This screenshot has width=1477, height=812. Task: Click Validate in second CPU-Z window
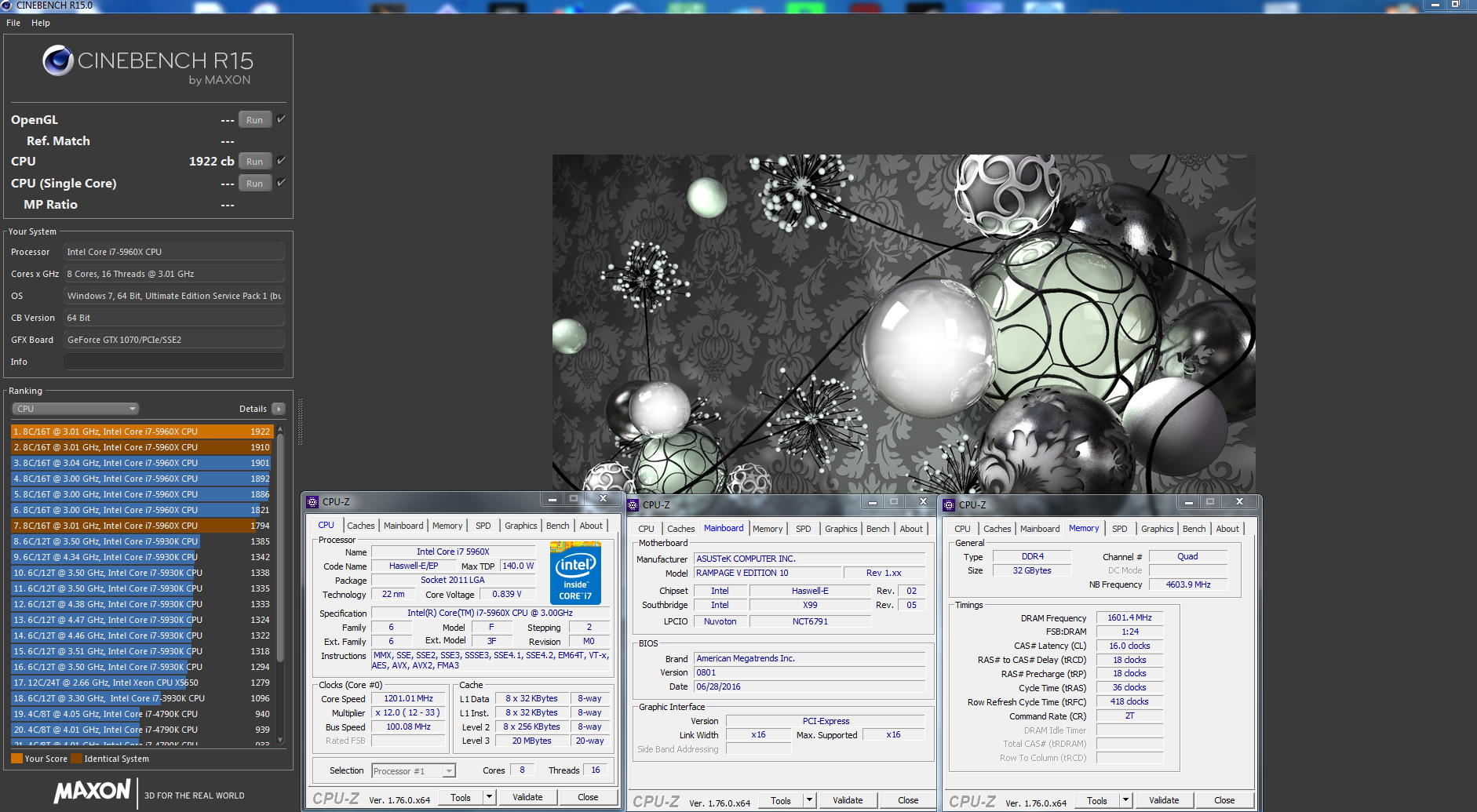[848, 800]
